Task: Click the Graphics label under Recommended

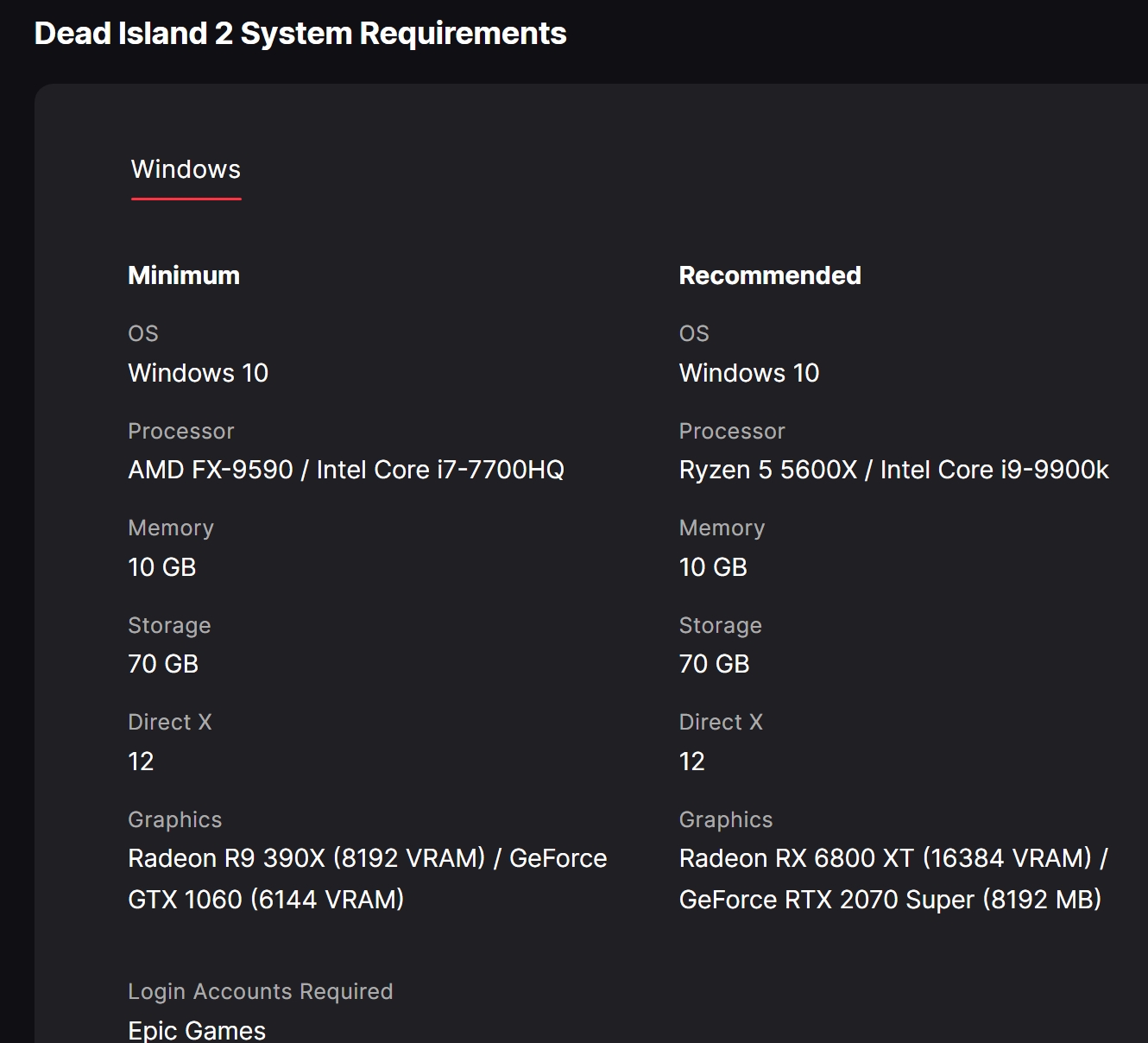Action: click(726, 819)
